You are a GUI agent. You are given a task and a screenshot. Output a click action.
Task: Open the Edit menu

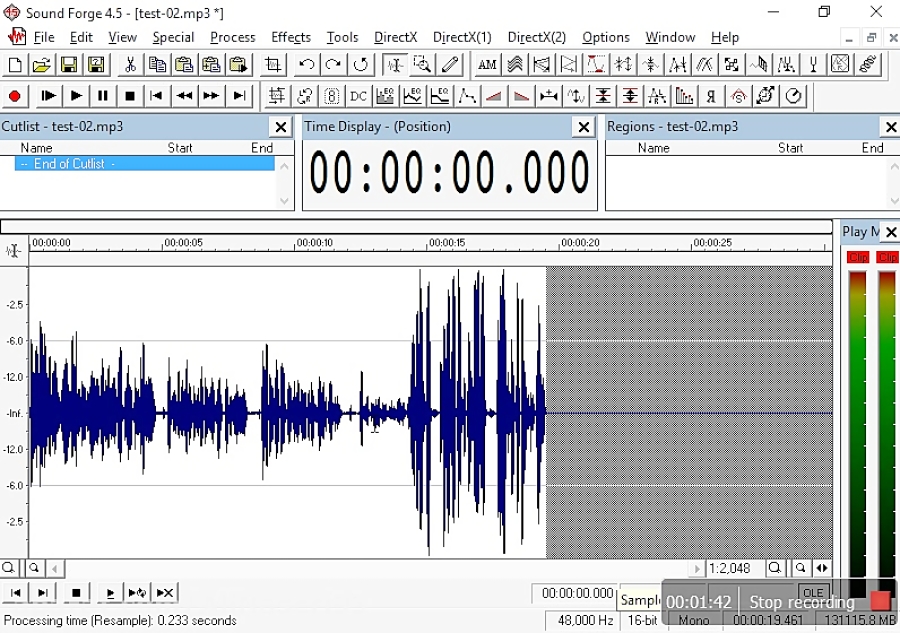(x=81, y=37)
